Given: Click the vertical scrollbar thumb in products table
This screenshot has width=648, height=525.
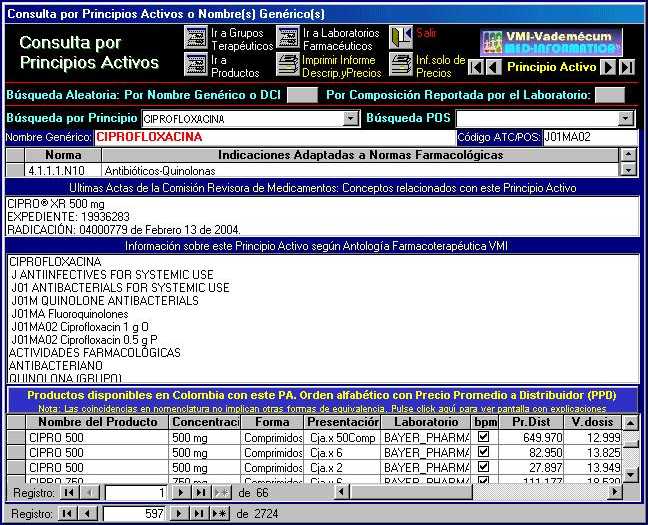Looking at the screenshot, I should (x=630, y=444).
